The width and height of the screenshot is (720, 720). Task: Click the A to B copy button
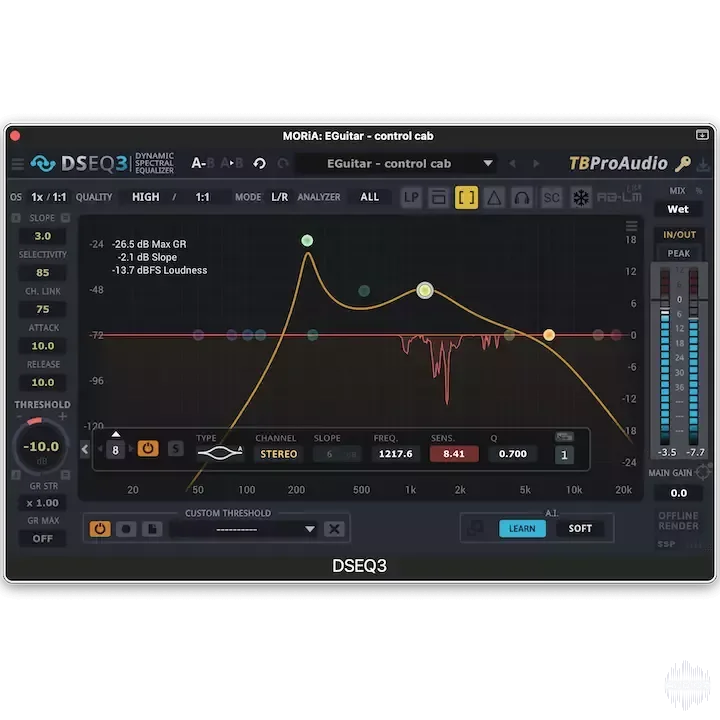point(231,163)
